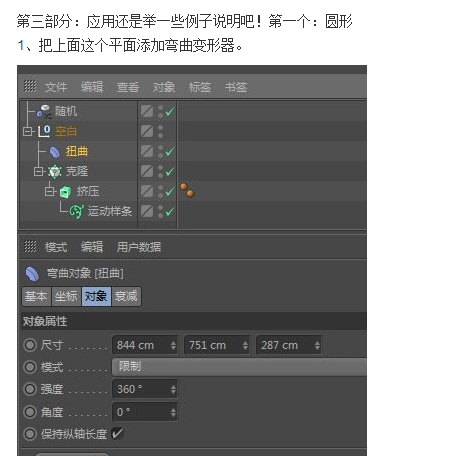Image resolution: width=460 pixels, height=456 pixels.
Task: Toggle the enable checkmark for 克隆
Action: pos(170,171)
